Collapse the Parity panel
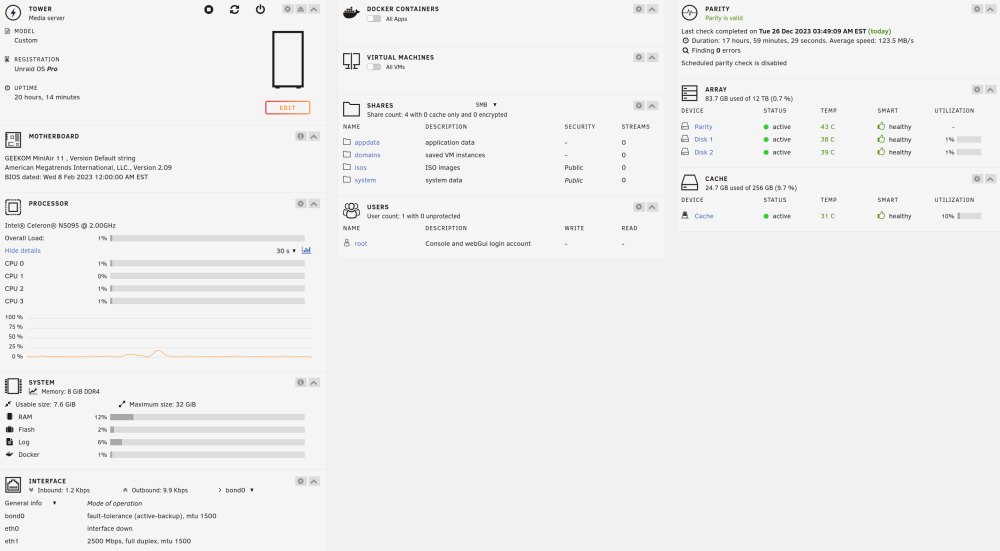1000x551 pixels. coord(990,9)
